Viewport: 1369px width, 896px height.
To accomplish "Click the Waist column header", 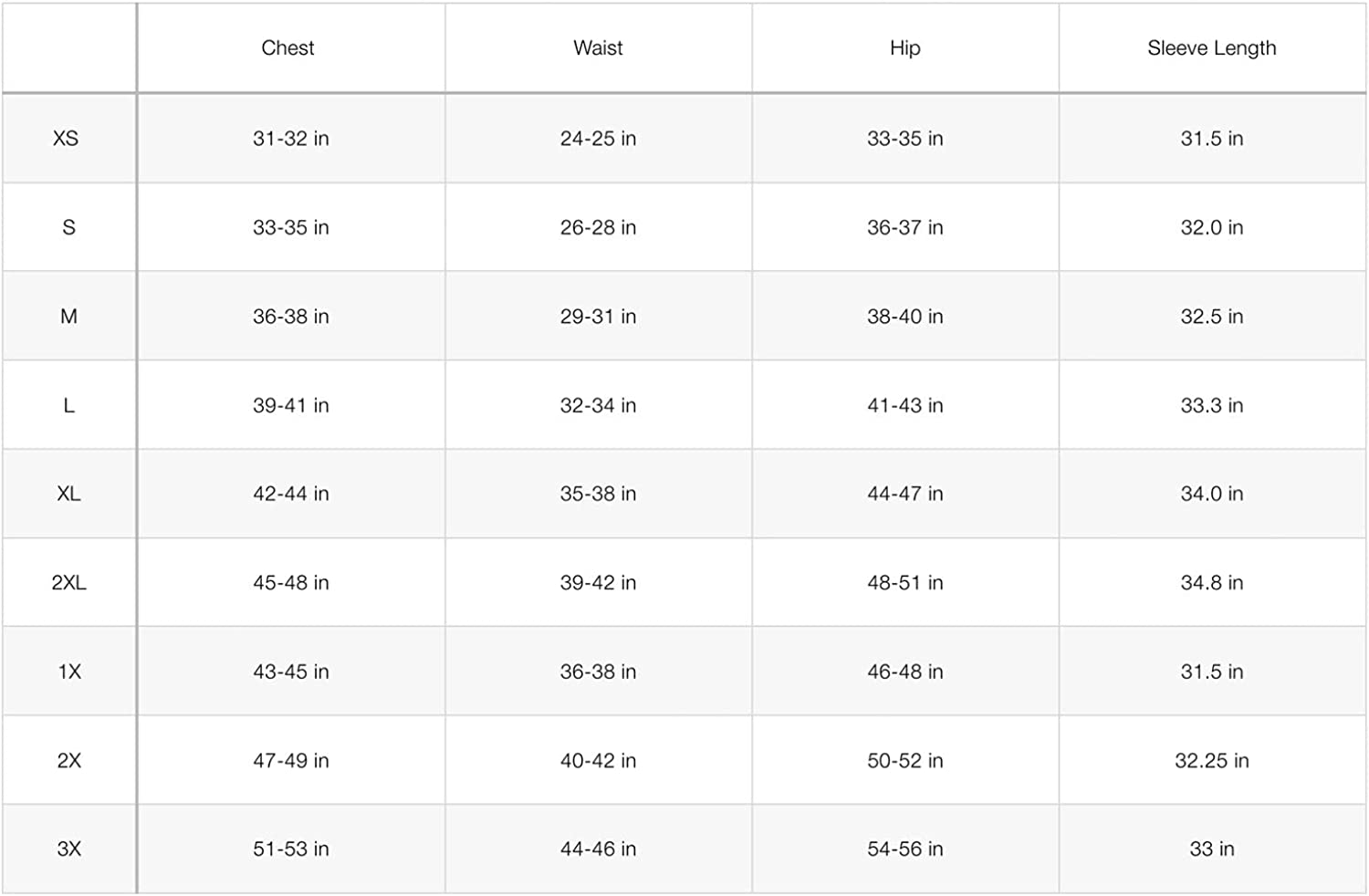I will [598, 48].
